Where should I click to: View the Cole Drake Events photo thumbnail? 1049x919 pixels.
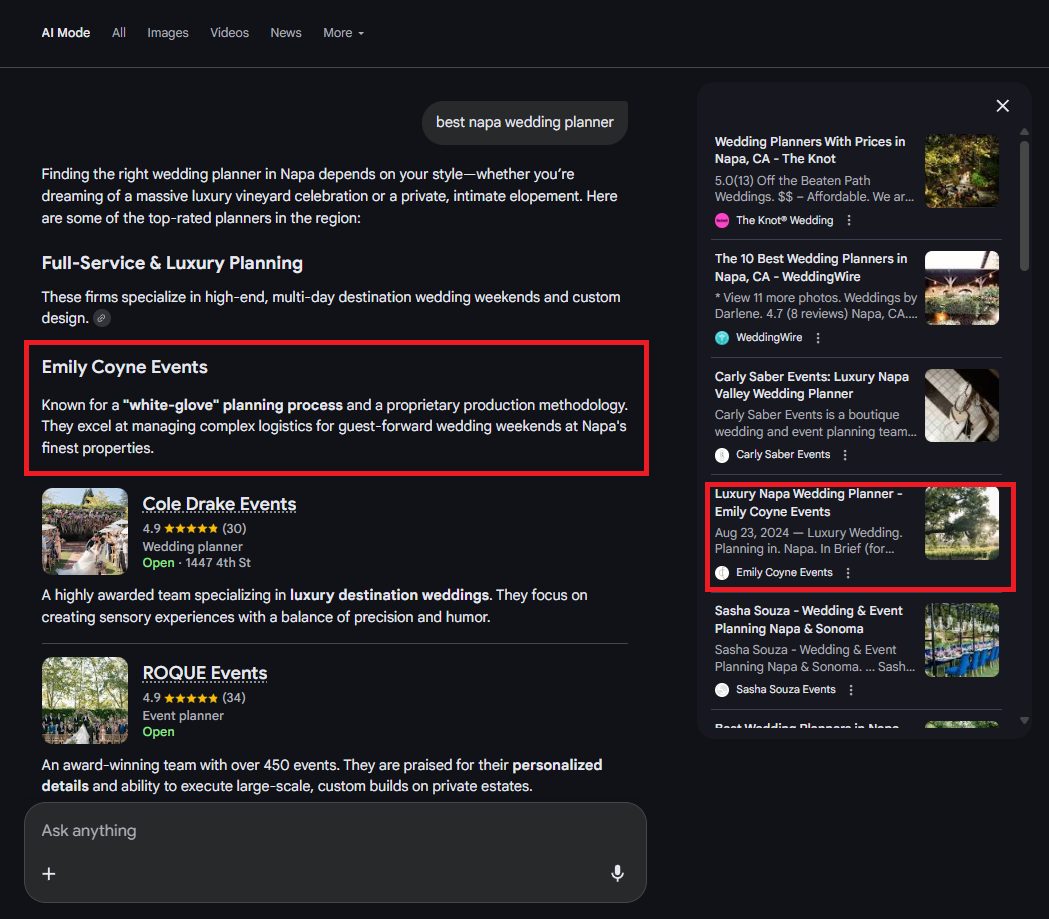(85, 531)
